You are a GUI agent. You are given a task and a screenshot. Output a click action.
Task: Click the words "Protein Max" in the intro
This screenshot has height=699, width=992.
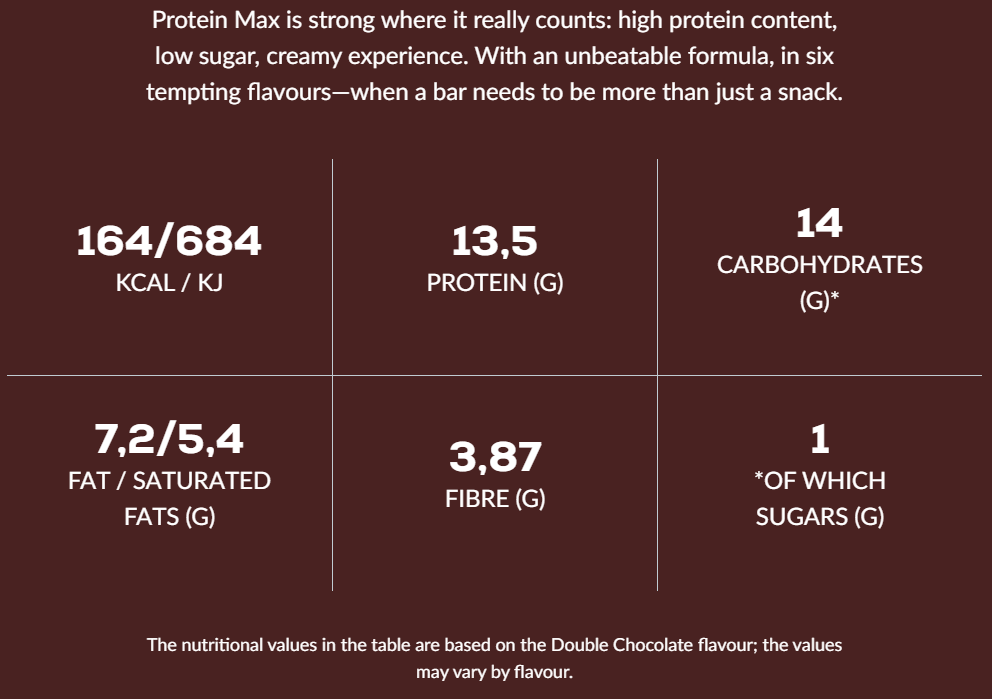point(204,20)
